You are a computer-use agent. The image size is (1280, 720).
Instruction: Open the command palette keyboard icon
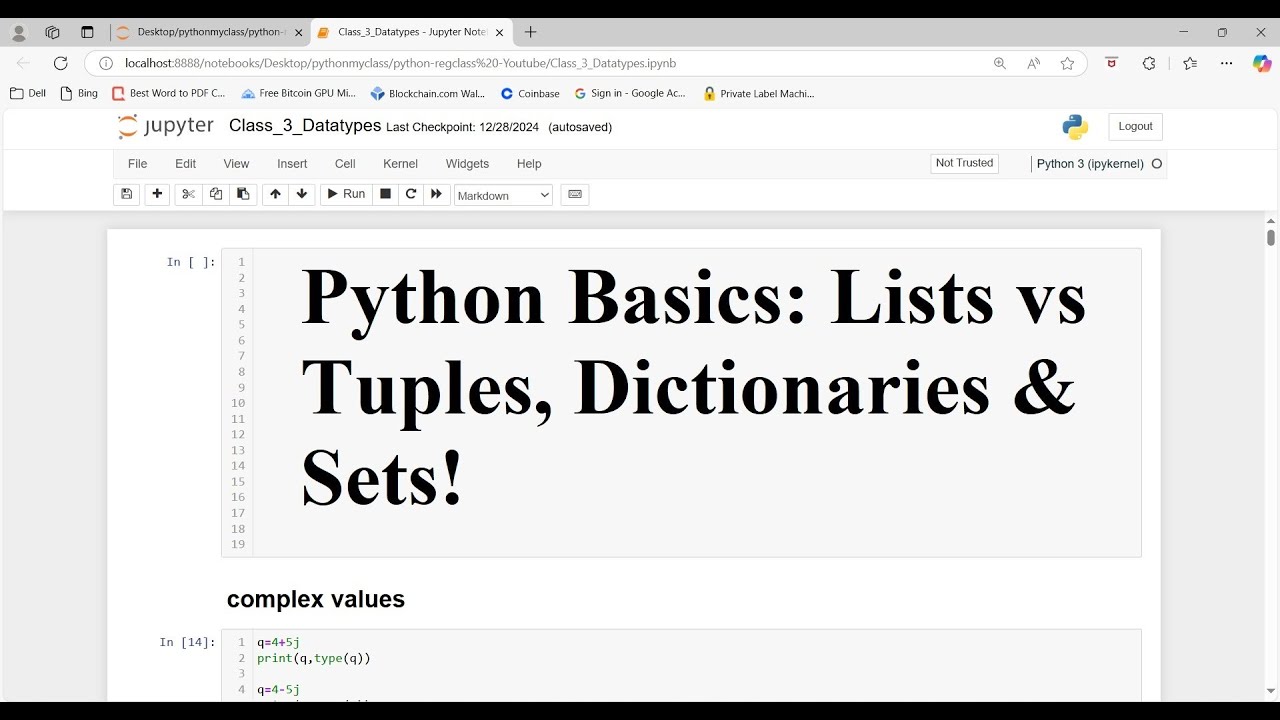point(575,194)
